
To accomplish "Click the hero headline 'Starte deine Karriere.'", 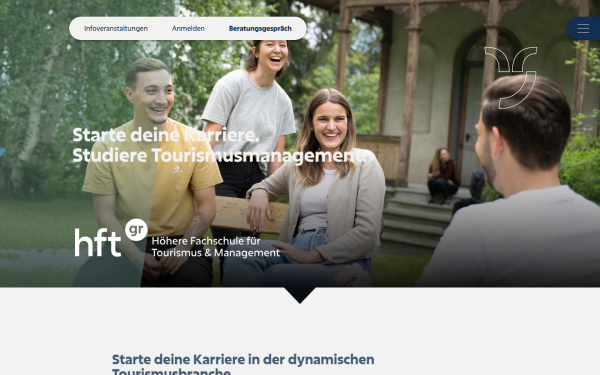I will pos(166,135).
